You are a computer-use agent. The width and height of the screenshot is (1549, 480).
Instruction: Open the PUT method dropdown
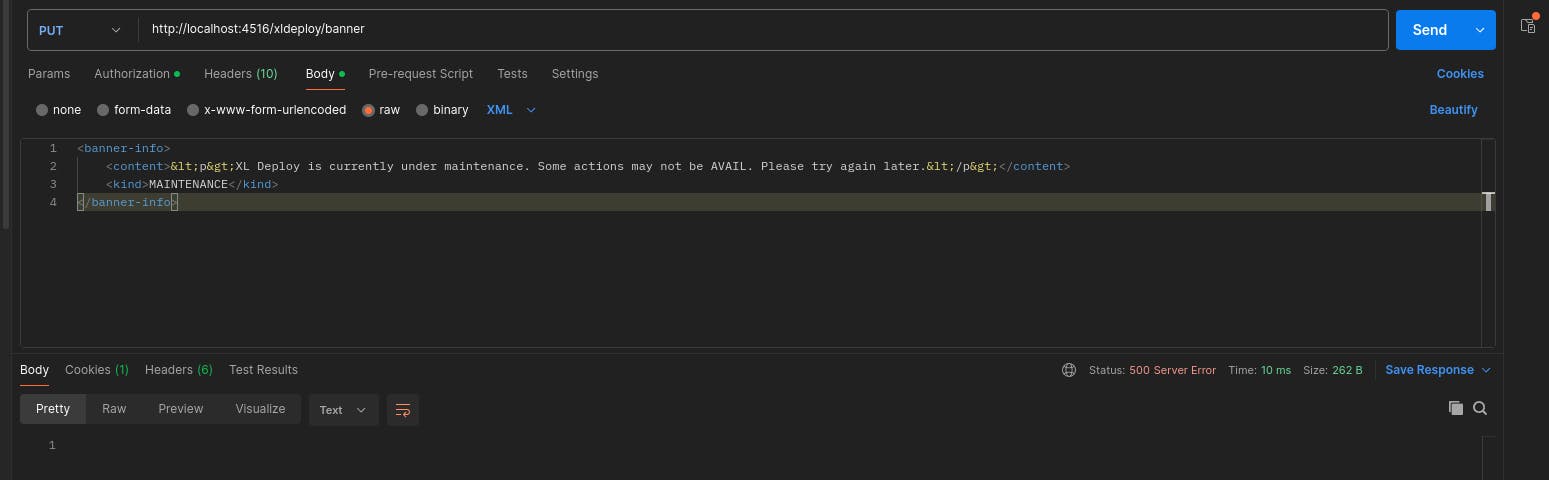point(82,30)
